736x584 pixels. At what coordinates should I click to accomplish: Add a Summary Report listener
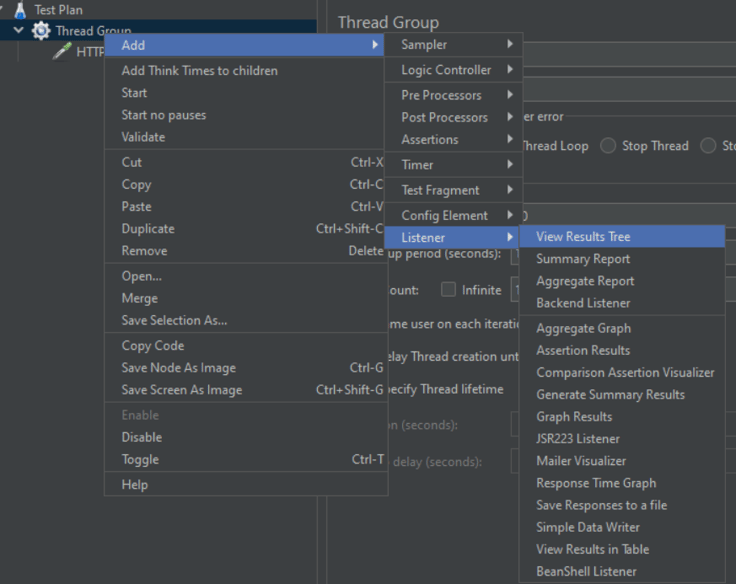pos(583,259)
